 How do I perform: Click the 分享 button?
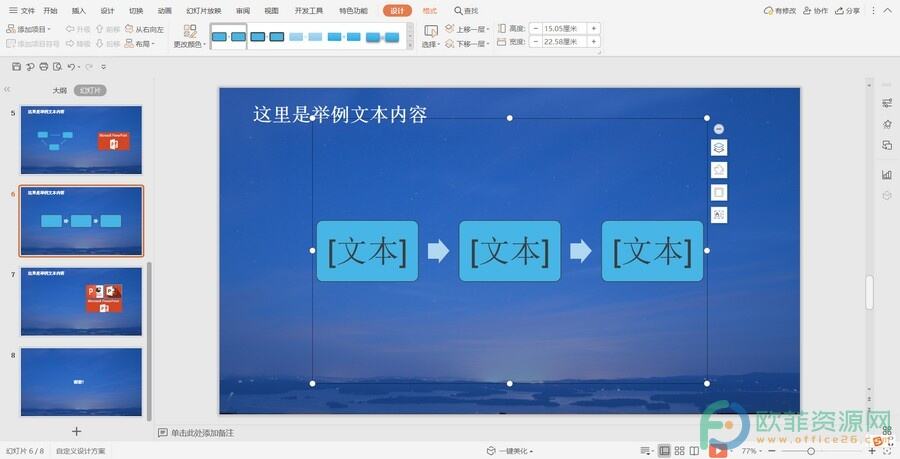coord(848,10)
